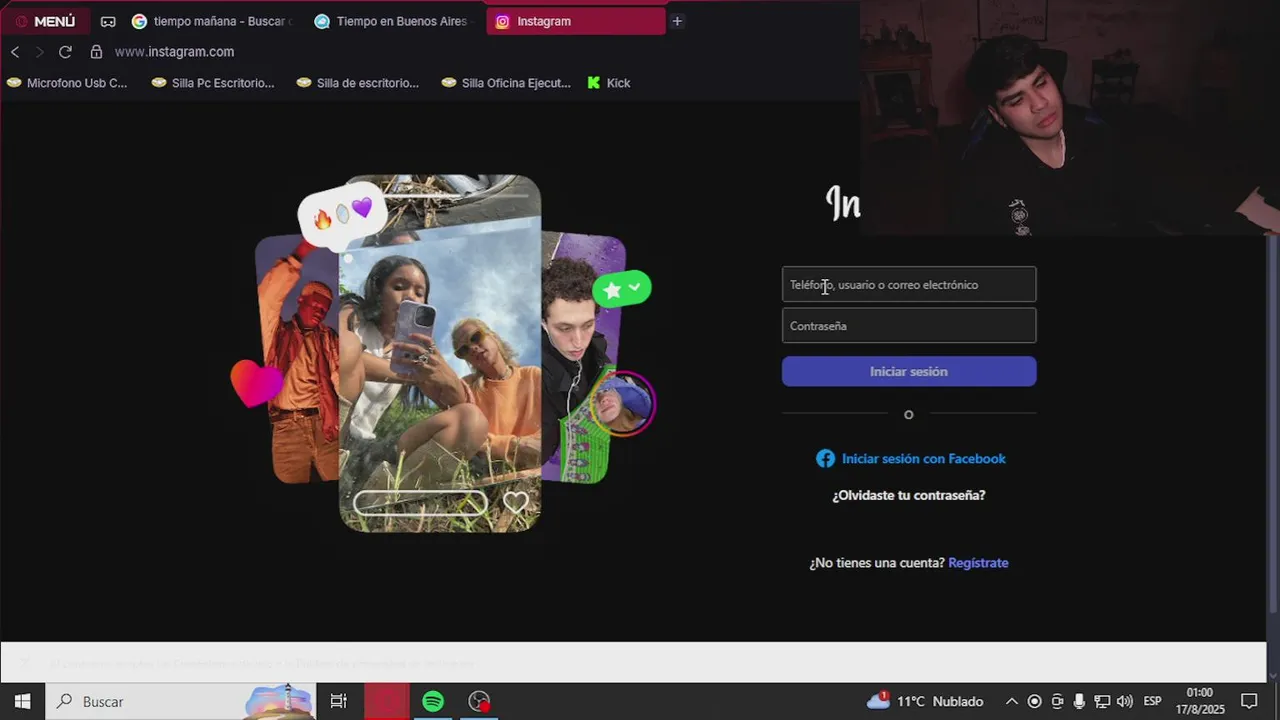Click the pink heart sticker on the collage
1280x720 pixels.
coord(256,383)
